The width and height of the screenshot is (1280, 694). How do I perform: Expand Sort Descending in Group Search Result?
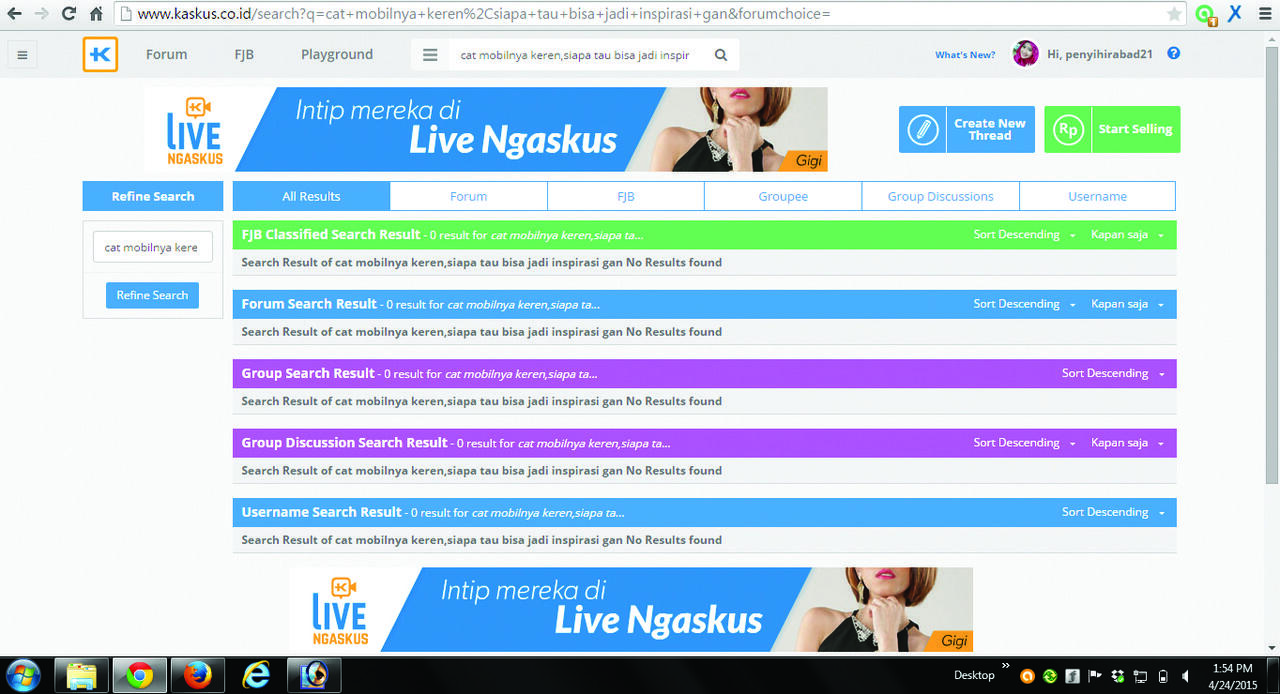(x=1113, y=373)
